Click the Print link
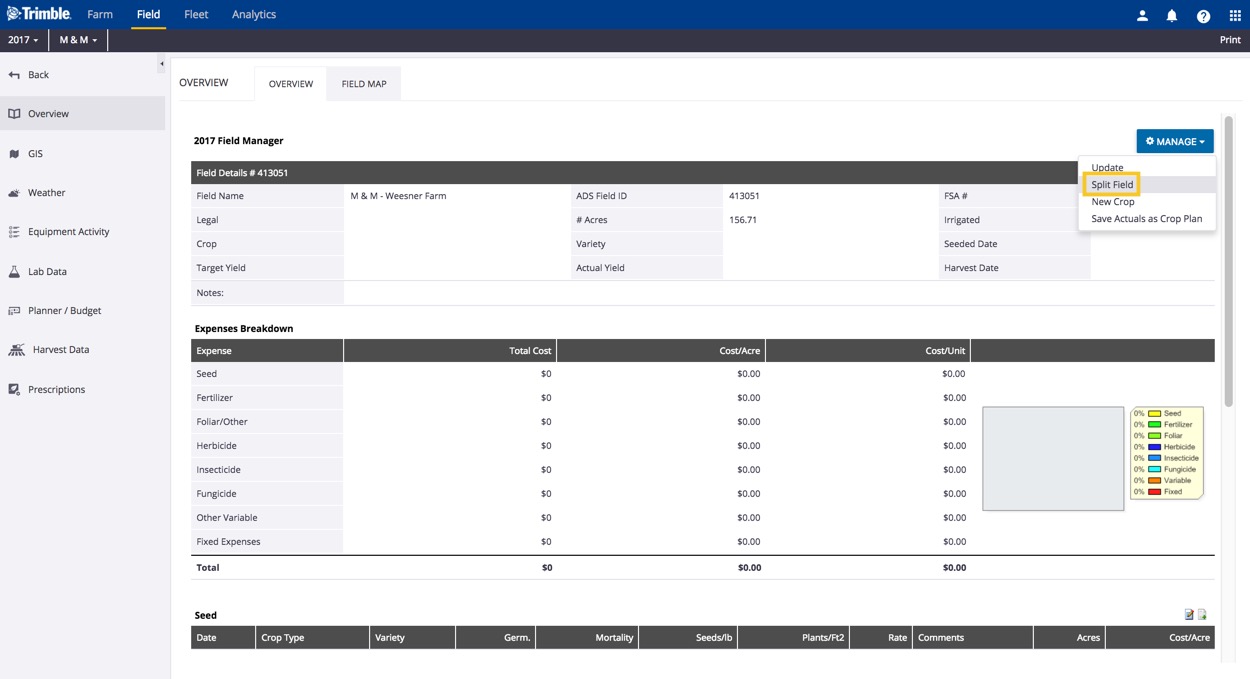 [x=1230, y=40]
